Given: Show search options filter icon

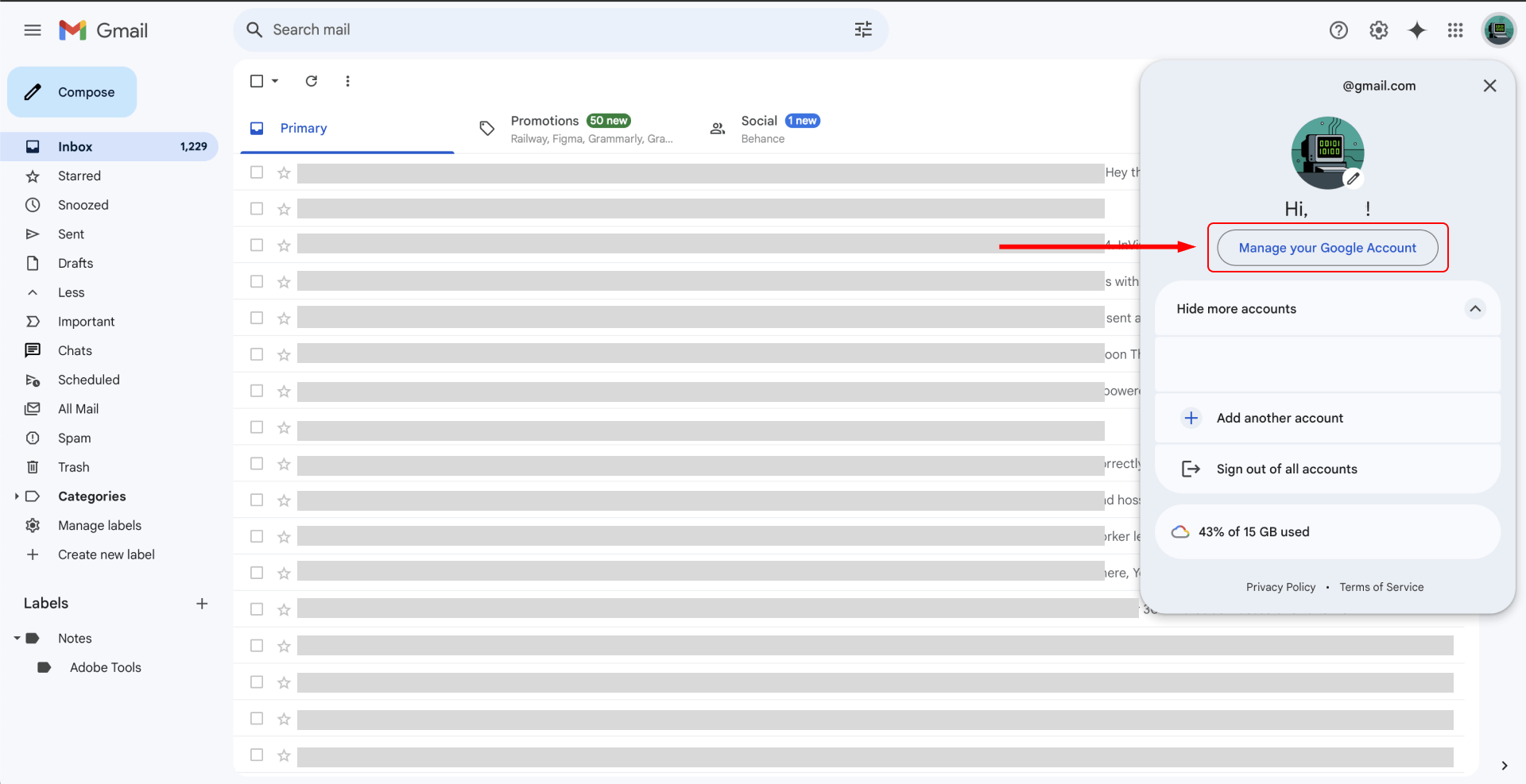Looking at the screenshot, I should tap(863, 30).
